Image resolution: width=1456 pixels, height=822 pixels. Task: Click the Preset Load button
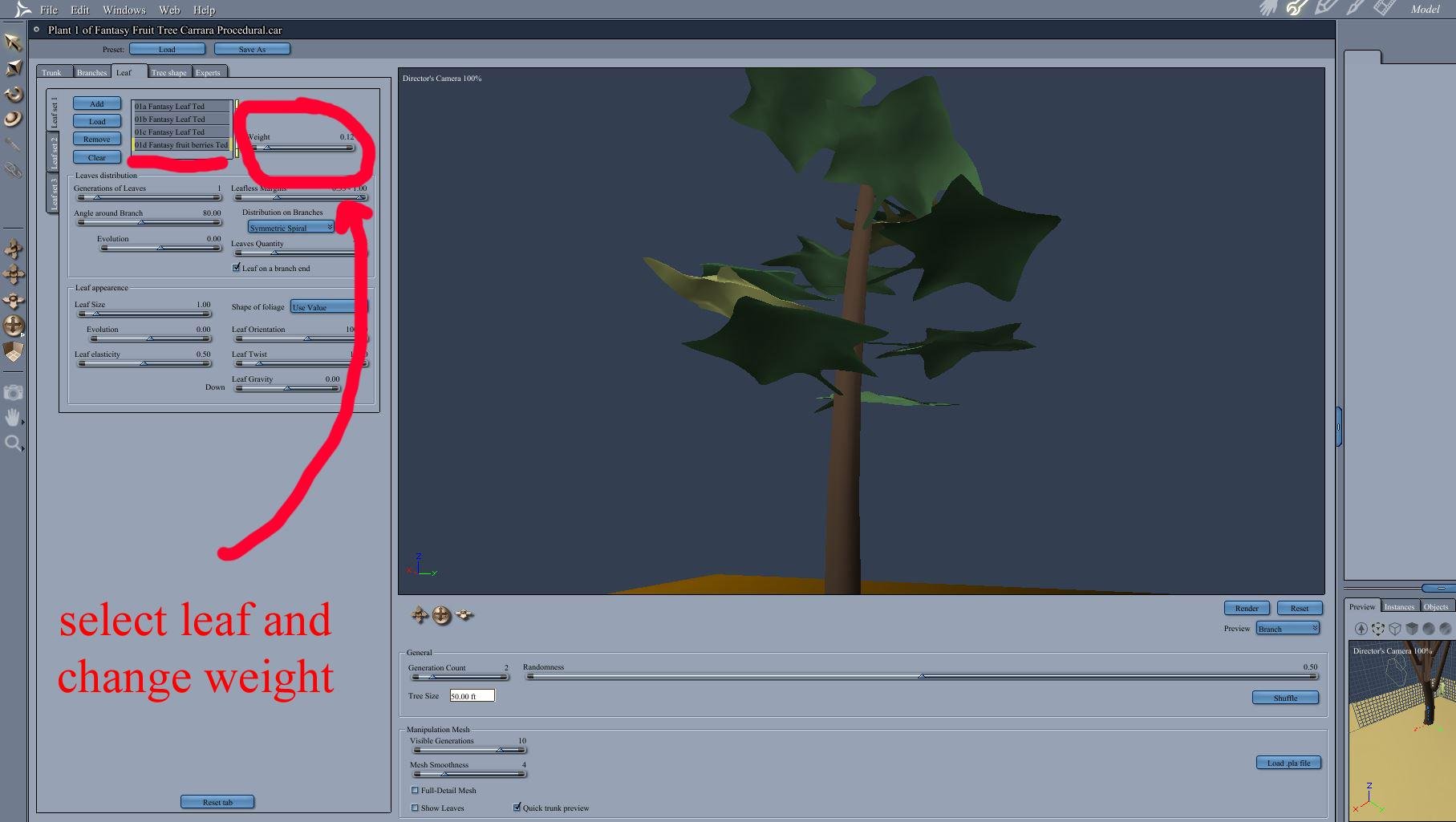[x=167, y=50]
